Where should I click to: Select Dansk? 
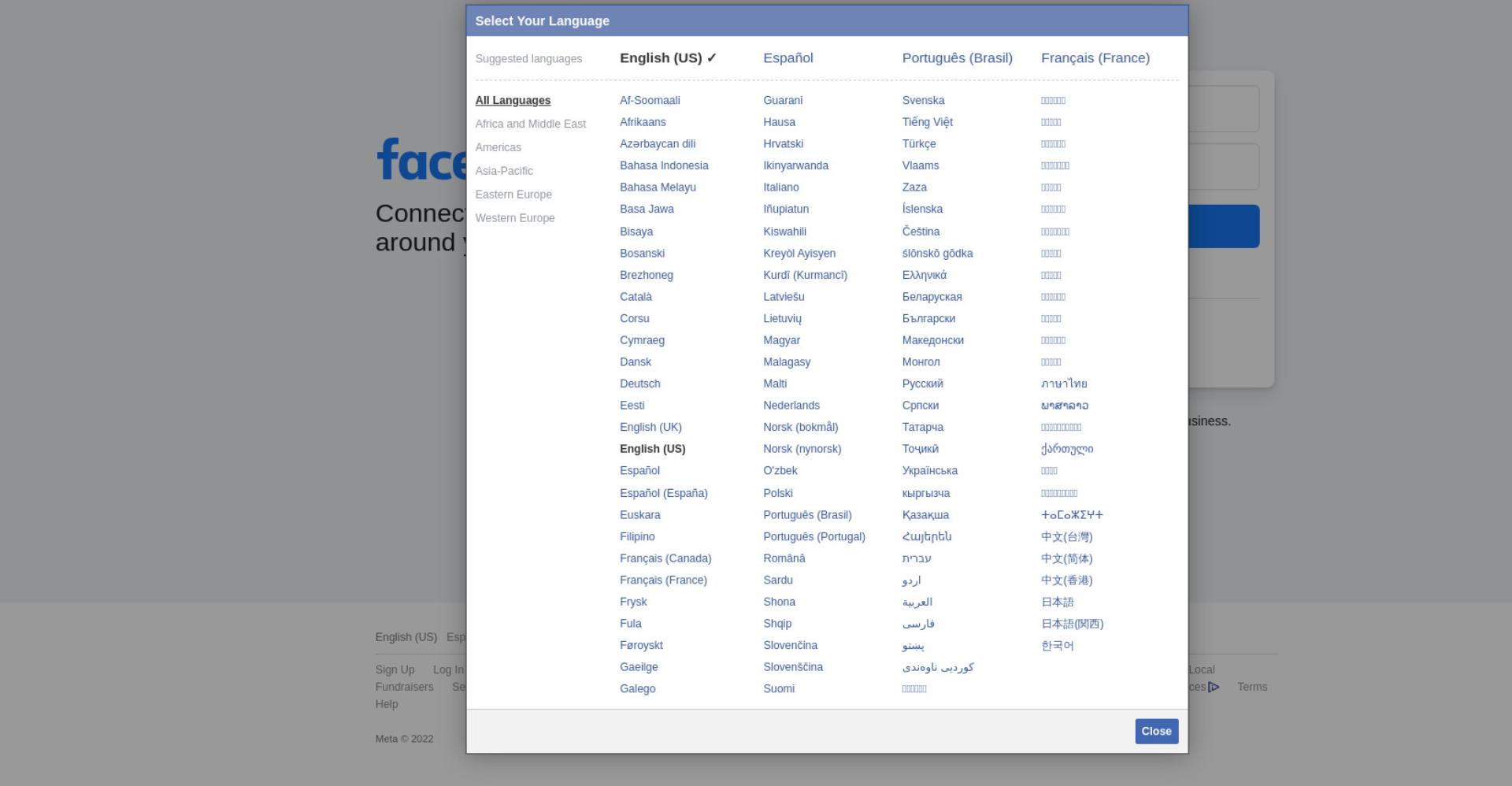(636, 361)
